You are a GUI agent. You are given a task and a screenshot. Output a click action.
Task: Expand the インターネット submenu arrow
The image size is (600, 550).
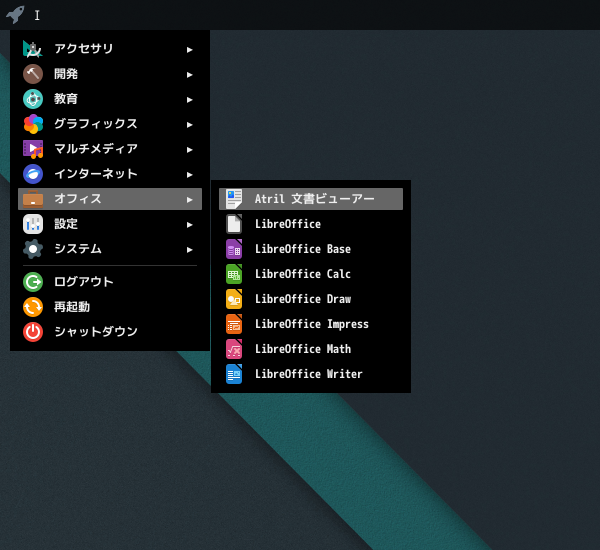(189, 175)
